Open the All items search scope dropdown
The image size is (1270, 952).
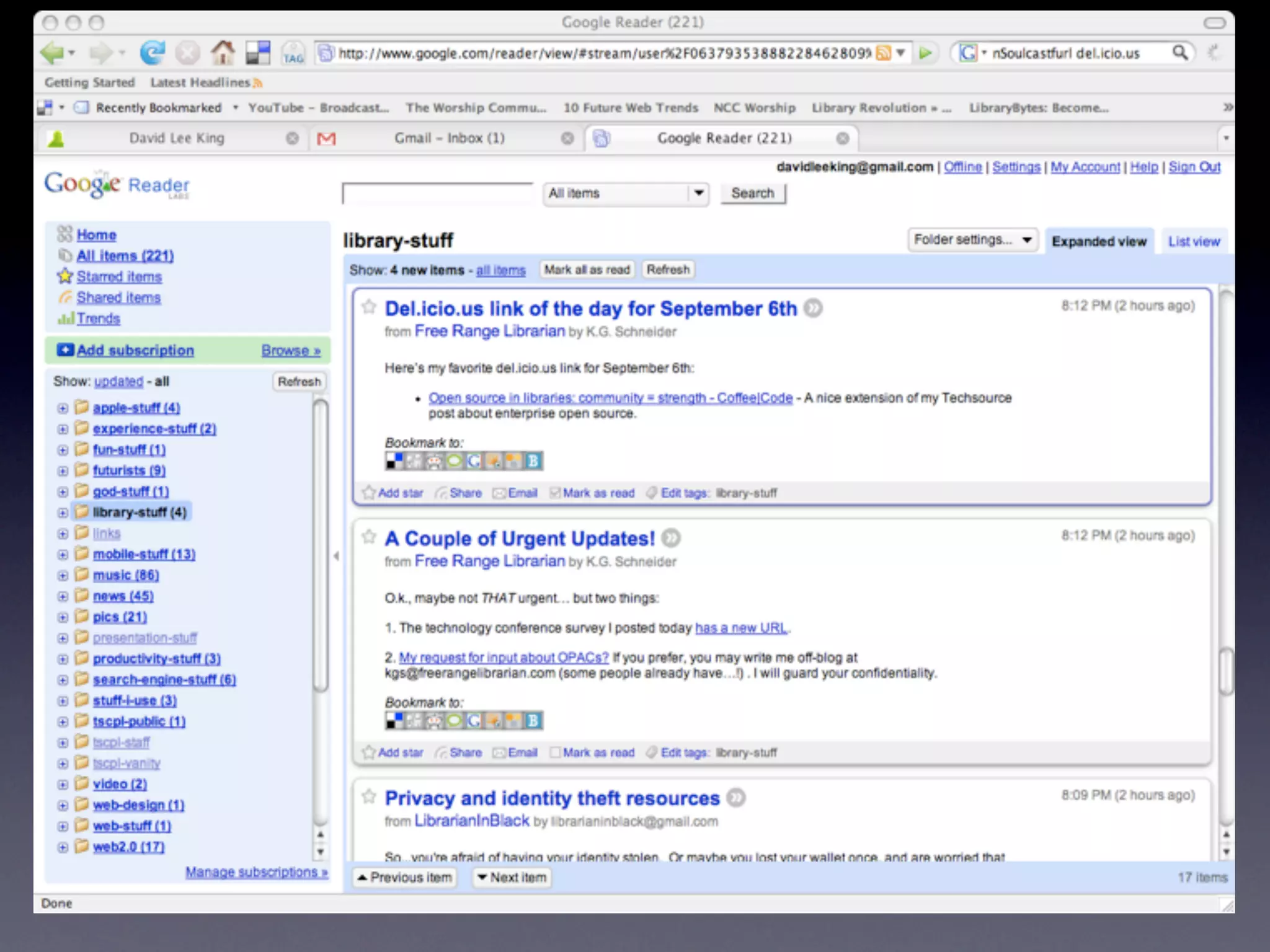click(626, 193)
